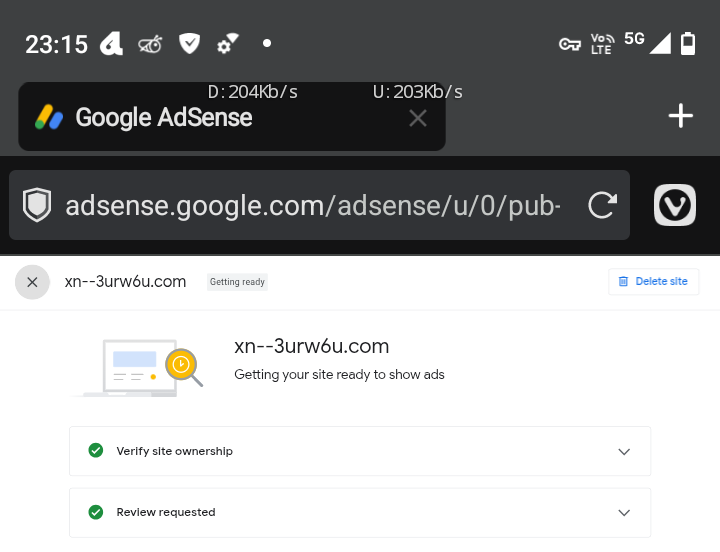
Task: Open the Vivaldi menu
Action: click(x=675, y=205)
